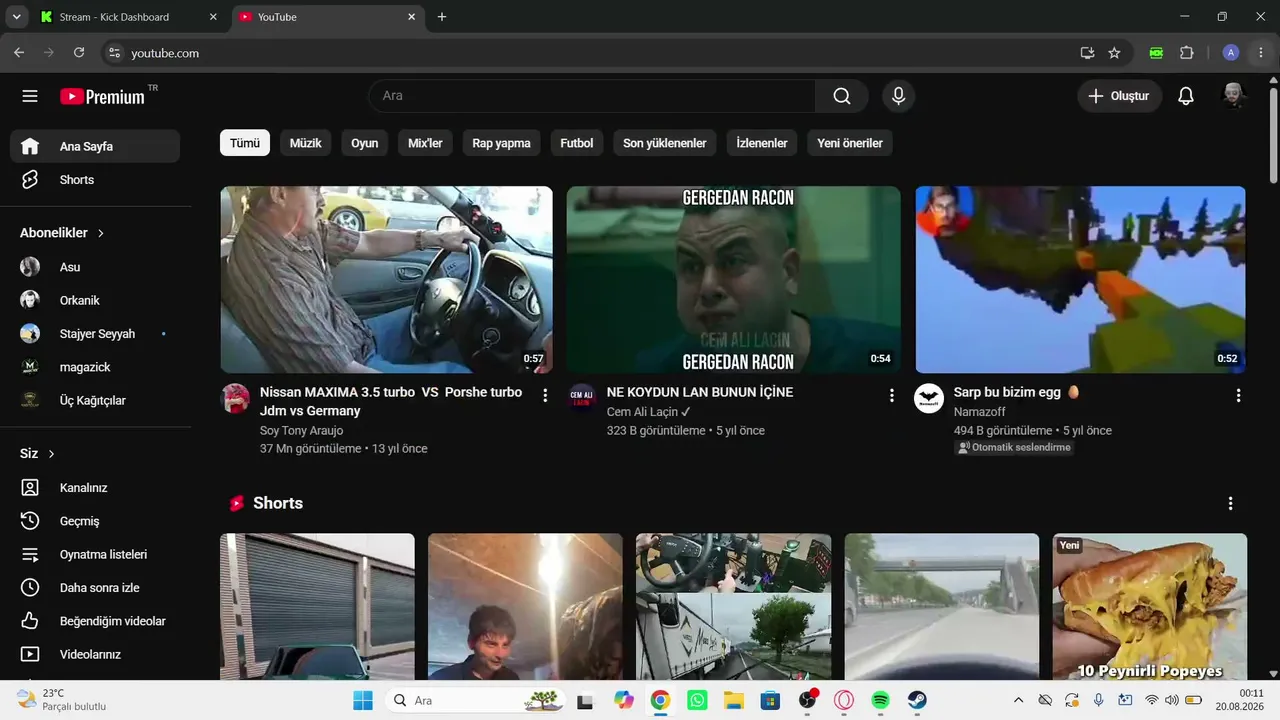Screen dimensions: 1280x720
Task: Select the Futbol filter chip
Action: click(577, 143)
